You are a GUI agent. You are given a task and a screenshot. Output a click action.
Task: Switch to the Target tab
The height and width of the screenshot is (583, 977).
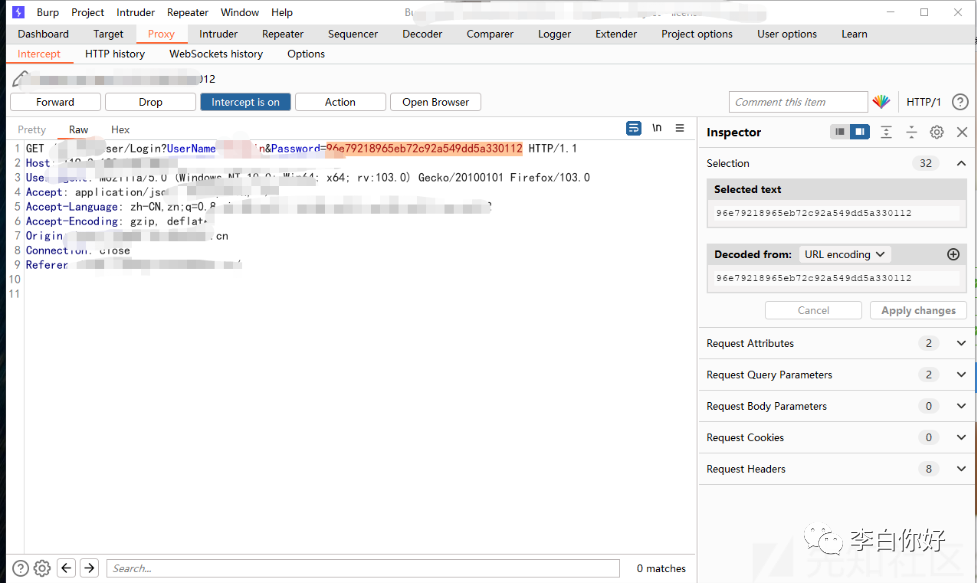108,34
